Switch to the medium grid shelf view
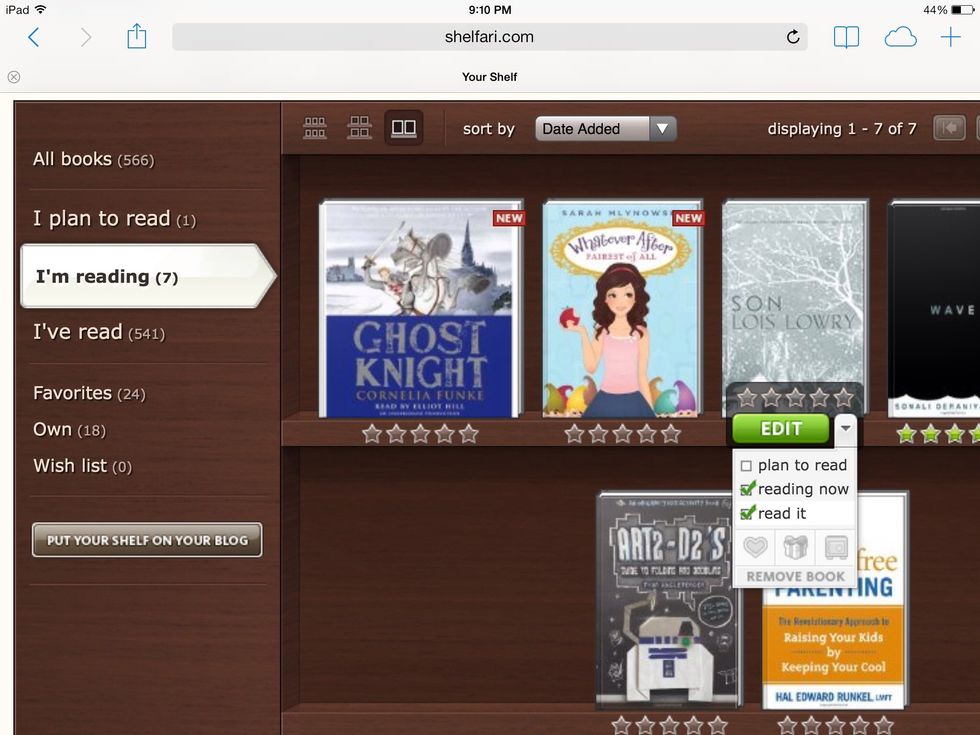The height and width of the screenshot is (735, 980). click(x=359, y=127)
